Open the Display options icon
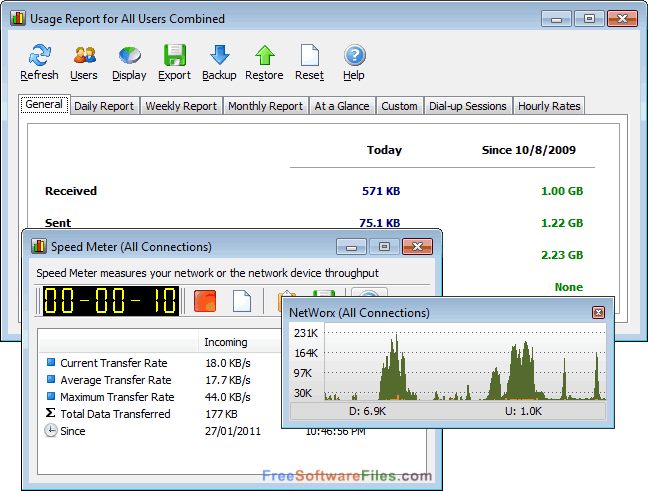This screenshot has height=491, width=648. click(x=129, y=55)
